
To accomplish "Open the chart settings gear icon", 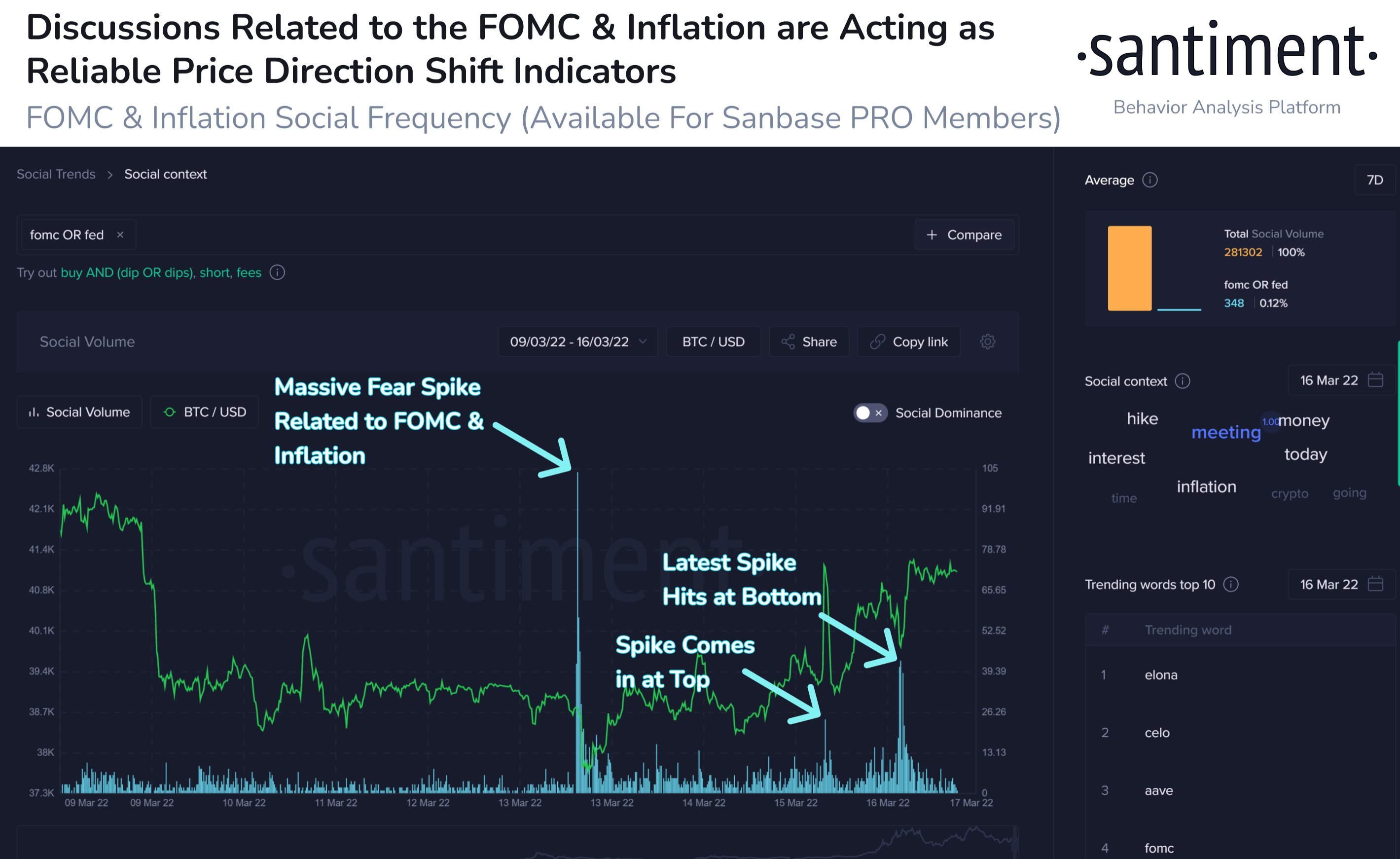I will click(x=988, y=341).
